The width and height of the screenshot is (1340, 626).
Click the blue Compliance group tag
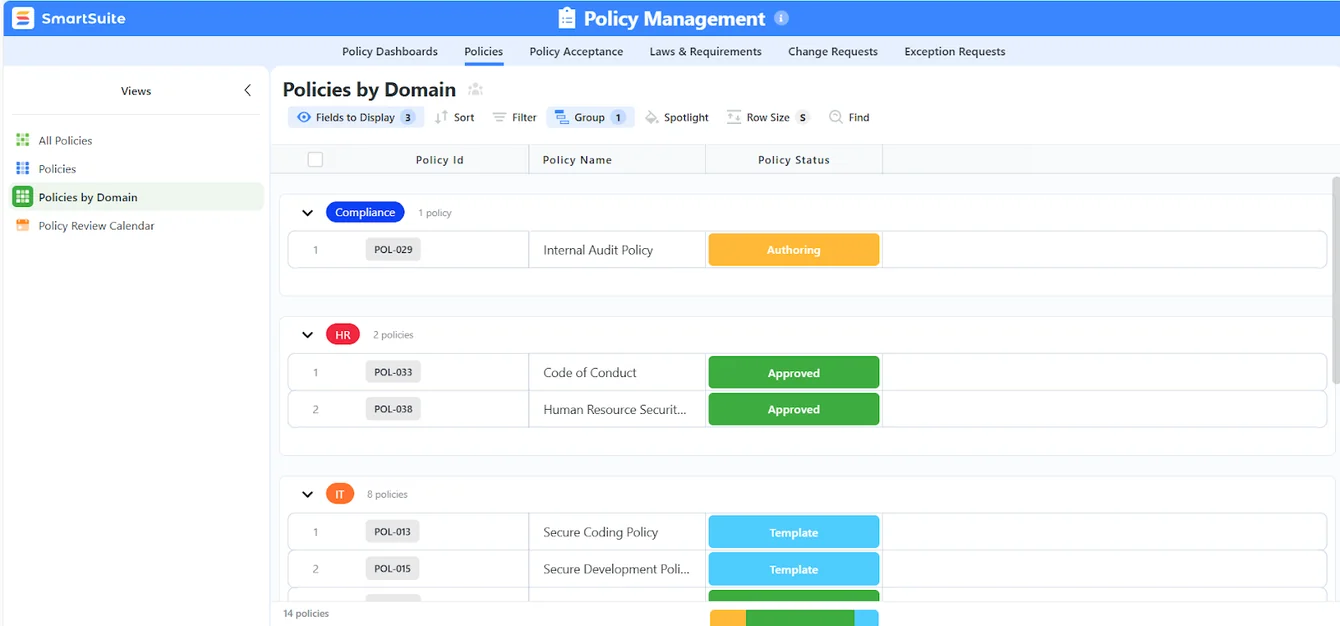pos(365,212)
